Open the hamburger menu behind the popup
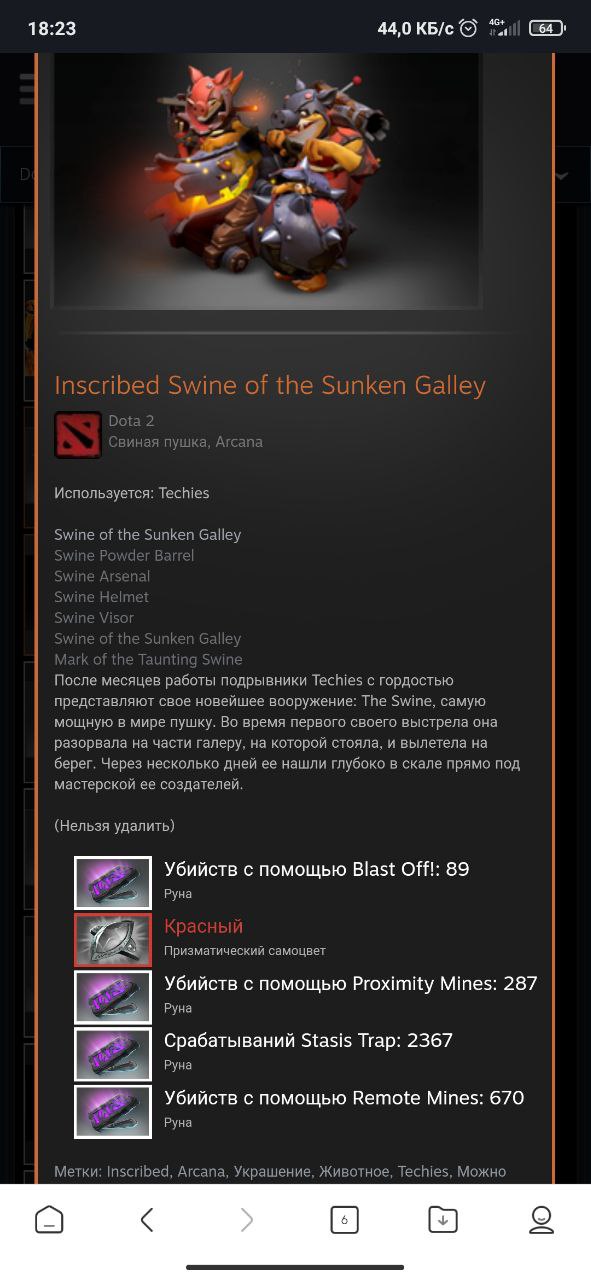 pyautogui.click(x=27, y=88)
